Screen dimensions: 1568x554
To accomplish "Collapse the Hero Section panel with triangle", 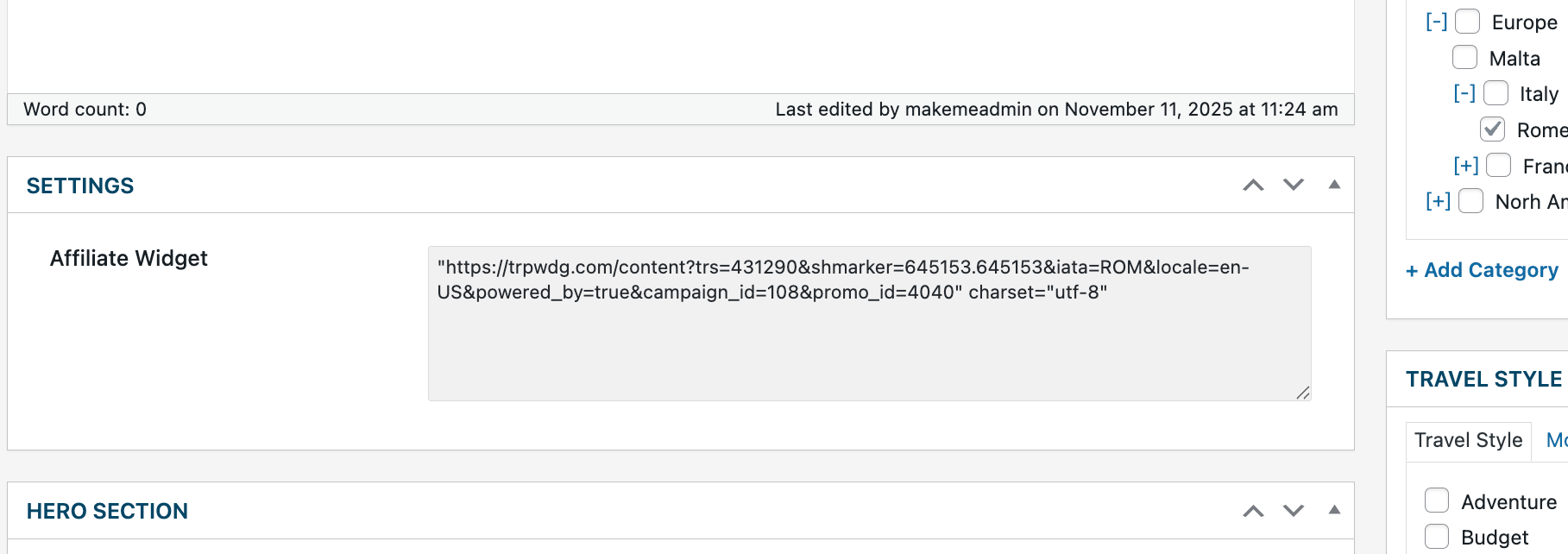I will click(1334, 510).
